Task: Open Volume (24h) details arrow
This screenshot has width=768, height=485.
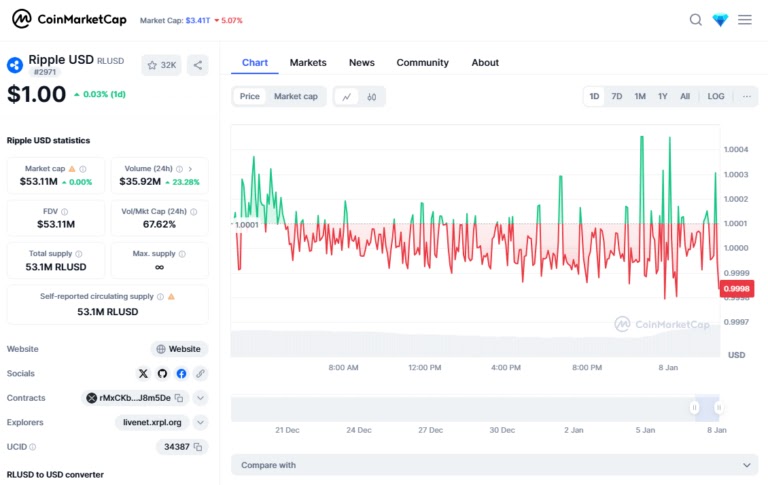Action: [x=190, y=169]
